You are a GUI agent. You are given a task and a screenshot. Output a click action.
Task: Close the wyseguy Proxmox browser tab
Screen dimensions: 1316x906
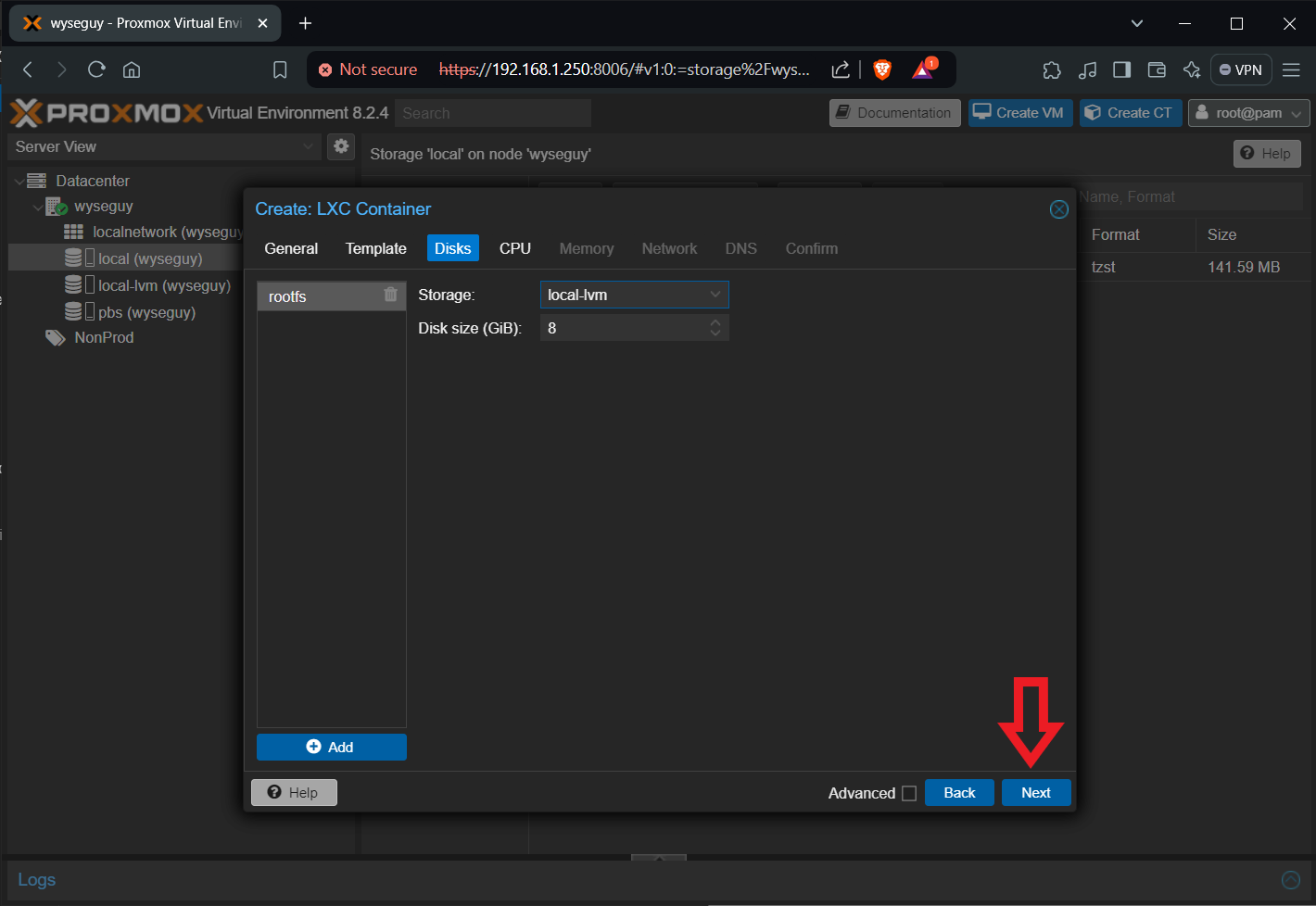pyautogui.click(x=262, y=23)
